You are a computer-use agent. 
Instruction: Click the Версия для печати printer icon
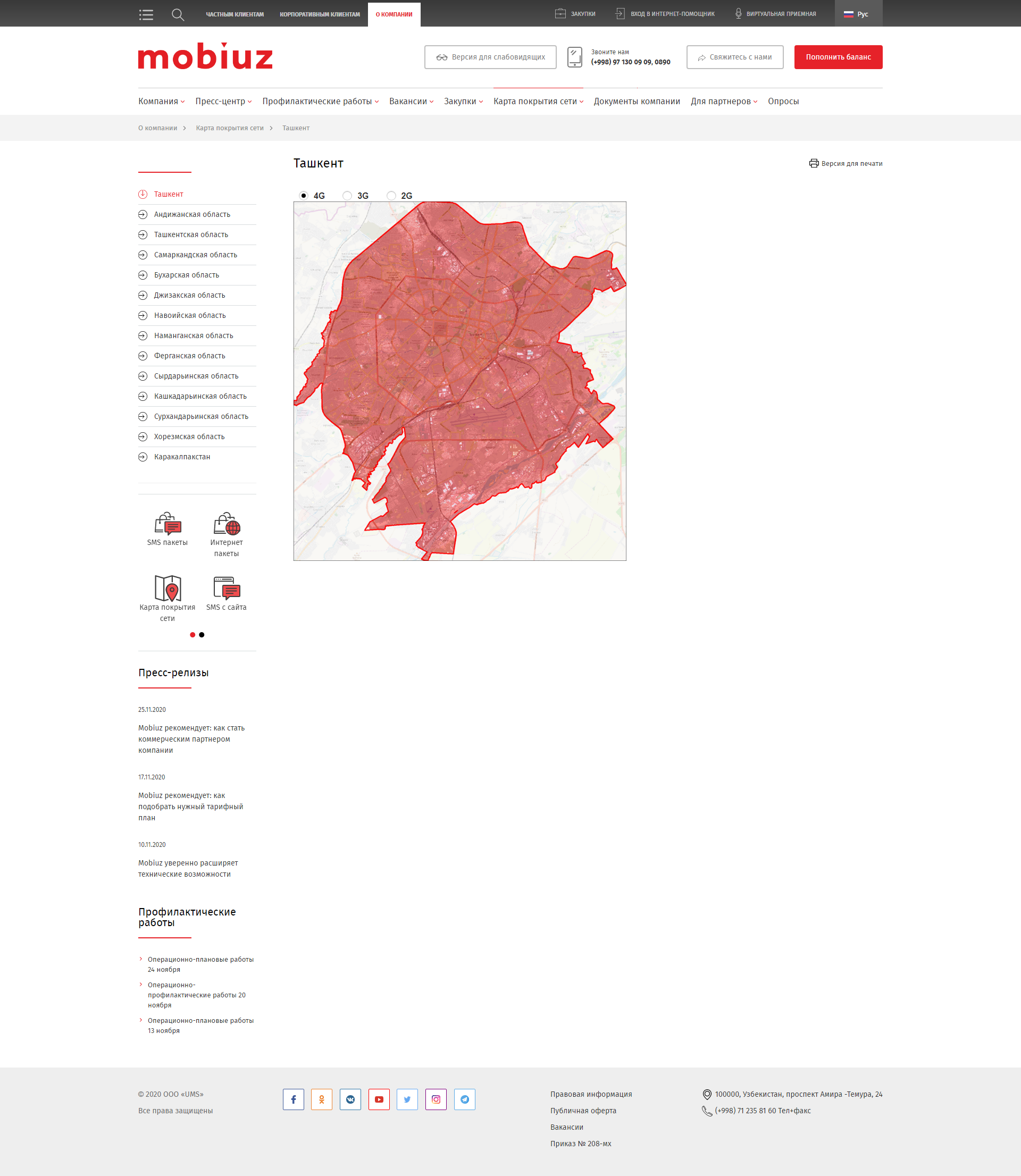coord(814,163)
